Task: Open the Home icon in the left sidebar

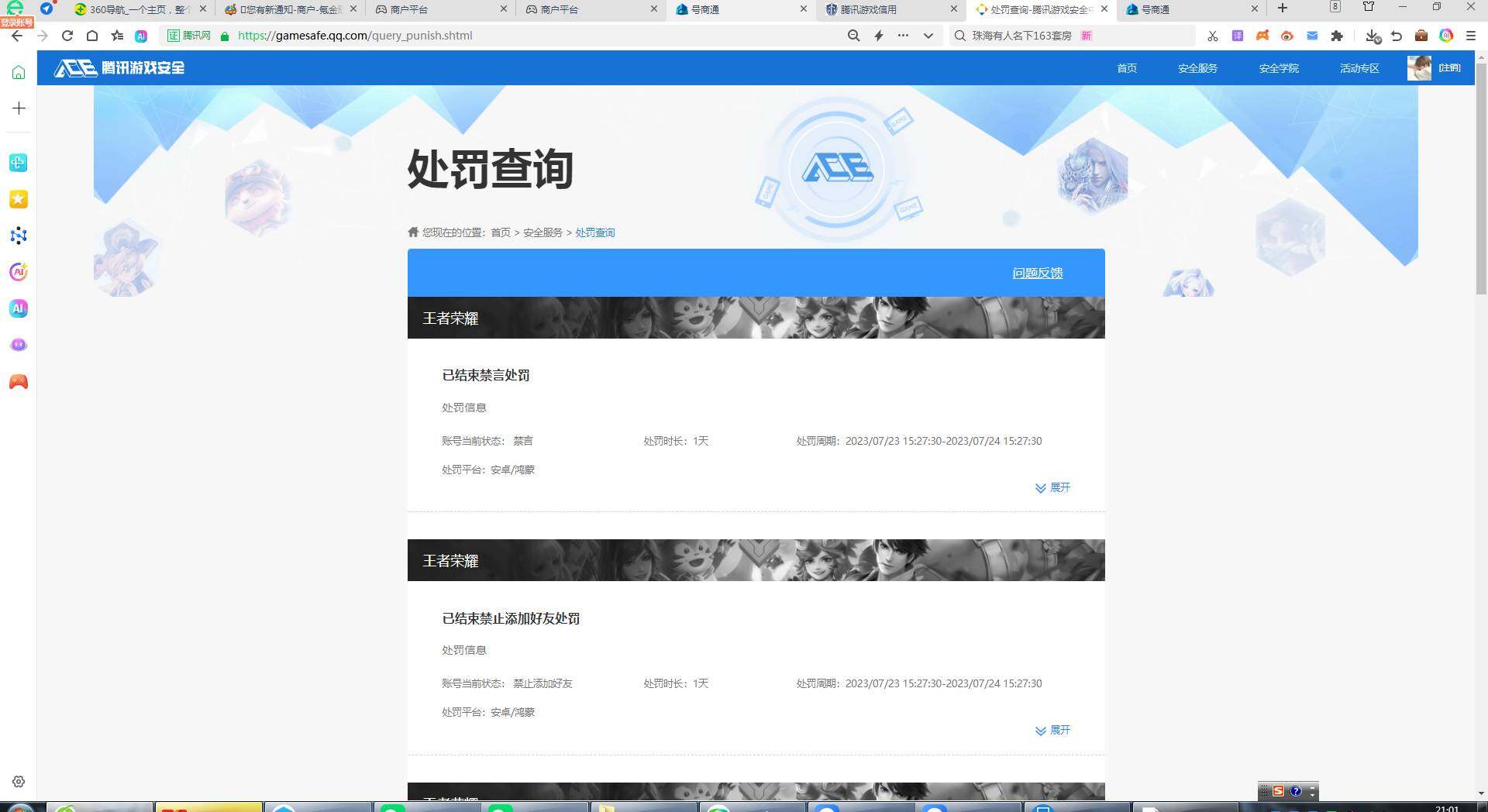Action: point(18,71)
